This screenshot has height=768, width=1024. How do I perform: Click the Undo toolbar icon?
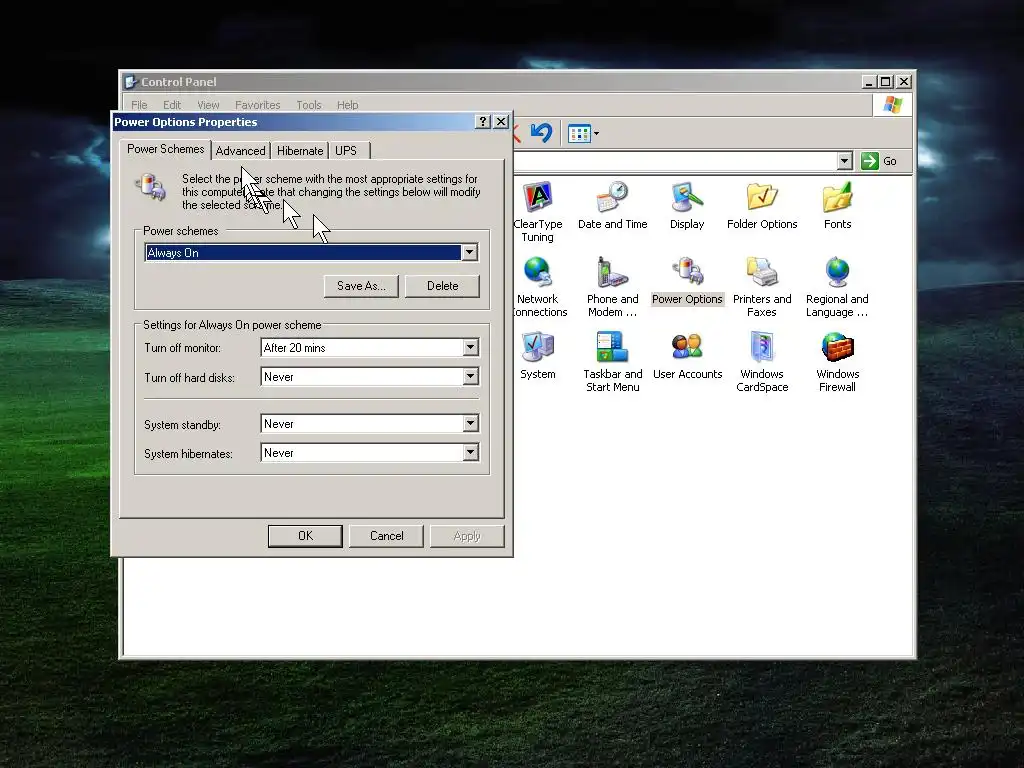pyautogui.click(x=541, y=133)
